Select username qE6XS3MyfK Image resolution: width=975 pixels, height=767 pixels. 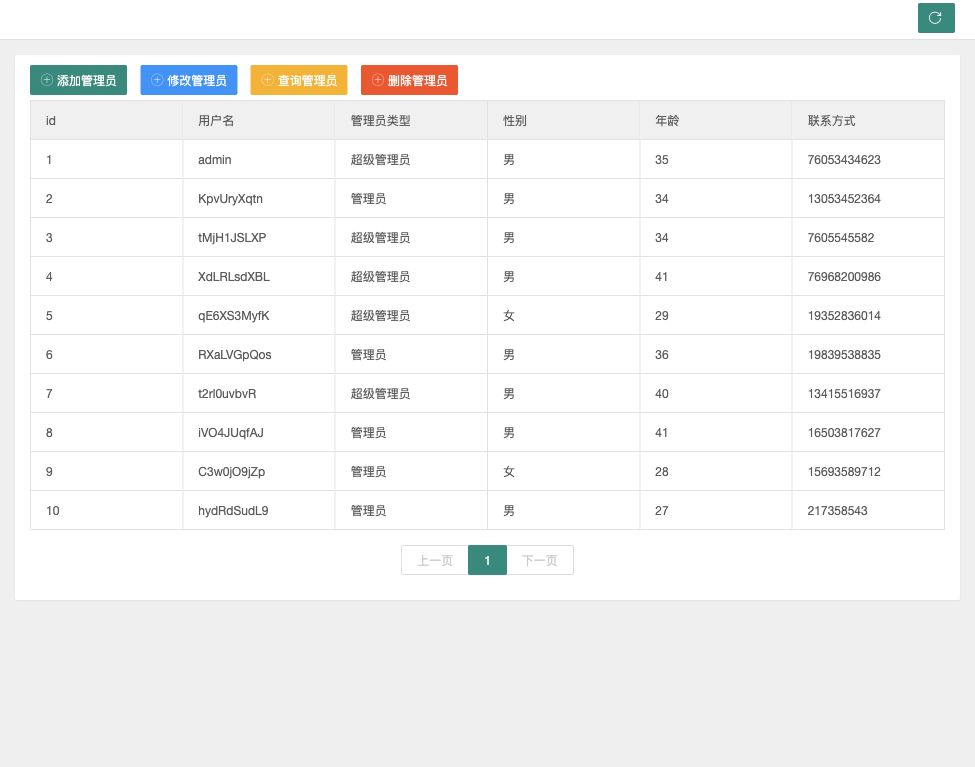(x=234, y=316)
